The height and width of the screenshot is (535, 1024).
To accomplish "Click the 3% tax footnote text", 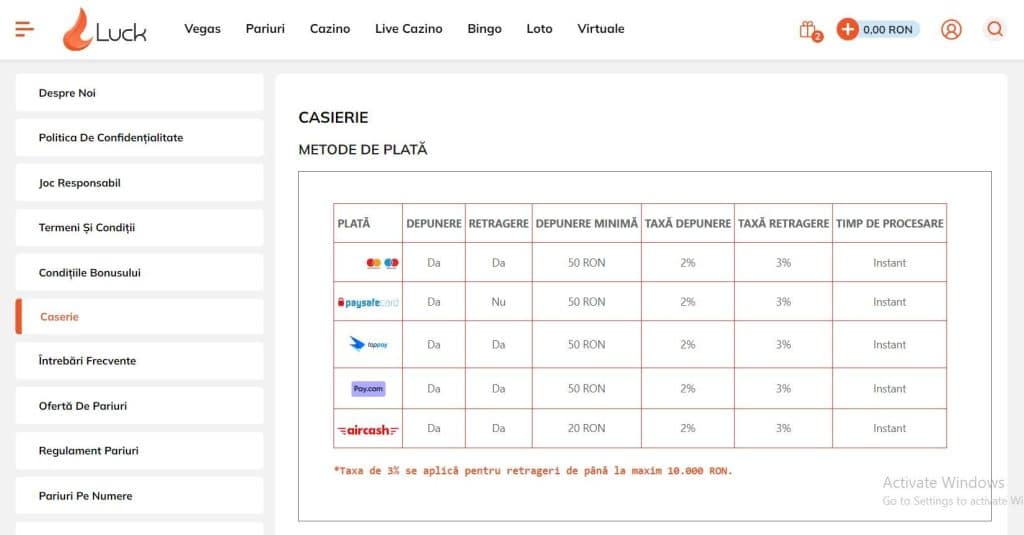I will click(x=533, y=470).
